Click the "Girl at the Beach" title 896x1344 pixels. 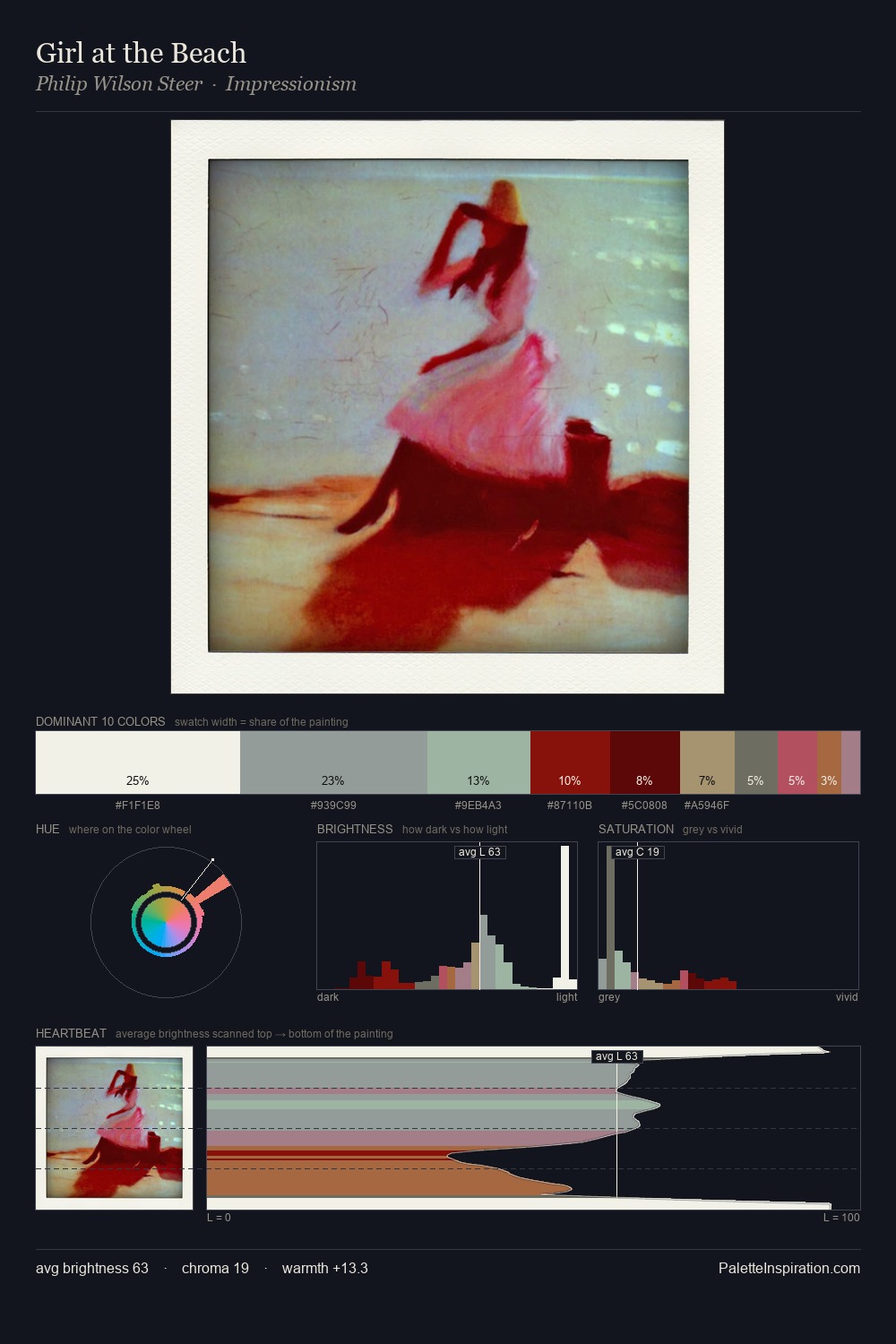(141, 53)
